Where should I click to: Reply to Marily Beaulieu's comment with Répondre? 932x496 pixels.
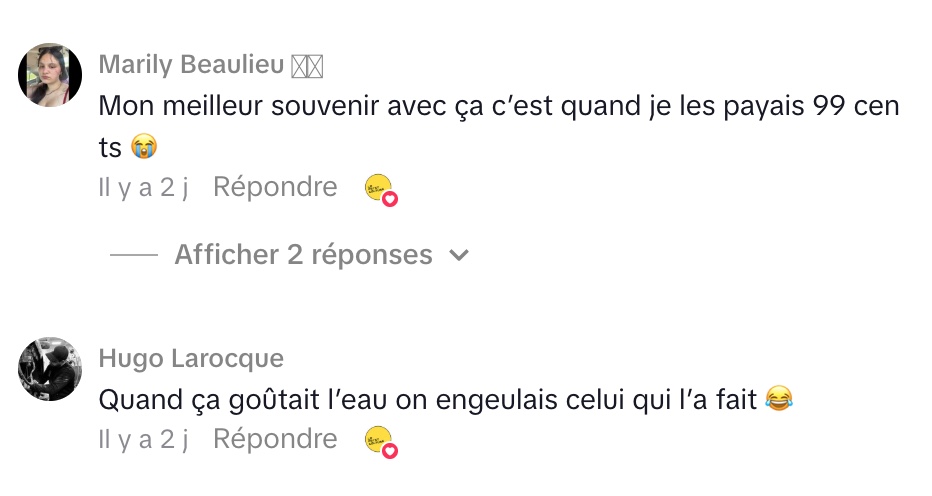coord(275,187)
